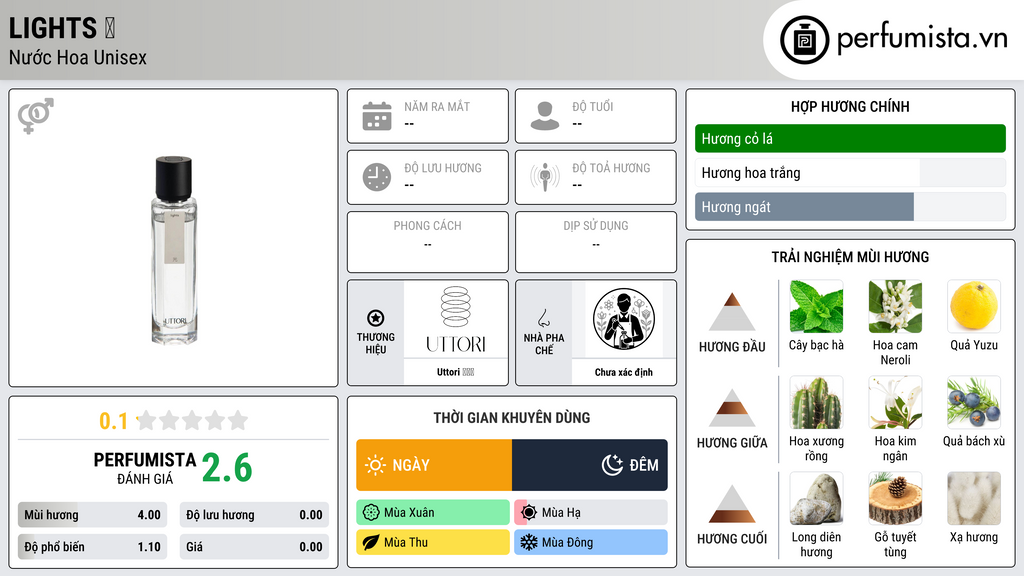Click the 0.1 user rating value
The width and height of the screenshot is (1024, 576).
[x=114, y=421]
